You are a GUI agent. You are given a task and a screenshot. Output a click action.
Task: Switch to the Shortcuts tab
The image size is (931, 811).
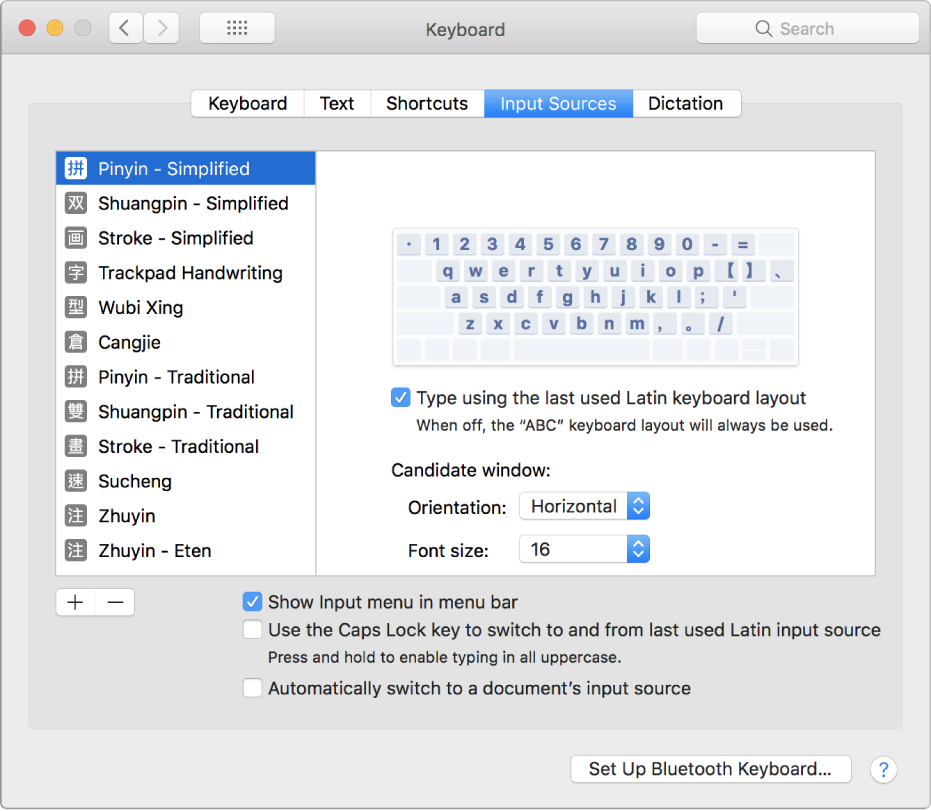pyautogui.click(x=427, y=104)
